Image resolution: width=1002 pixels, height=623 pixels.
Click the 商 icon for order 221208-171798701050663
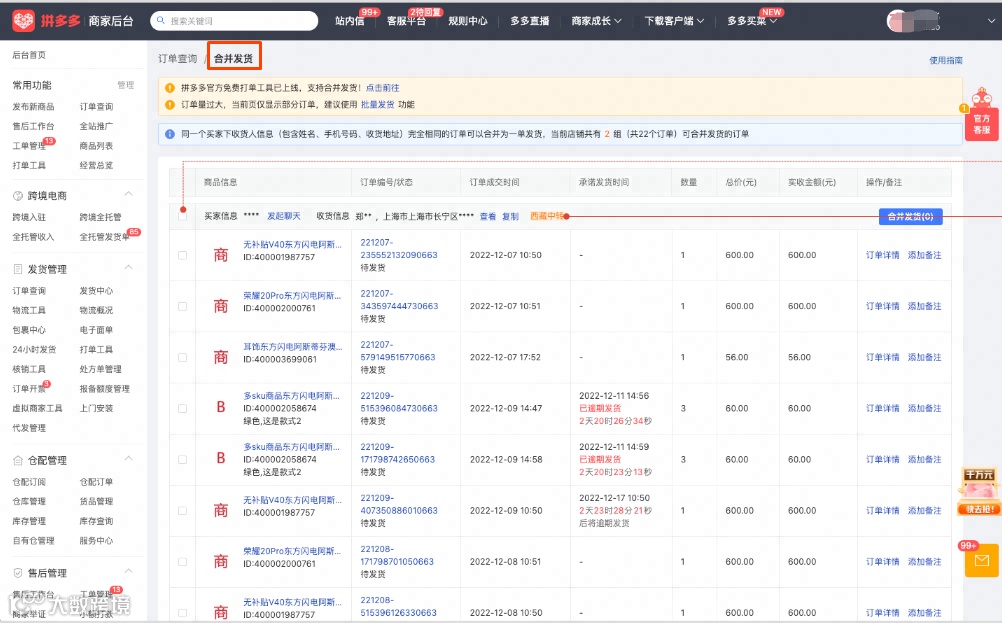coord(220,562)
